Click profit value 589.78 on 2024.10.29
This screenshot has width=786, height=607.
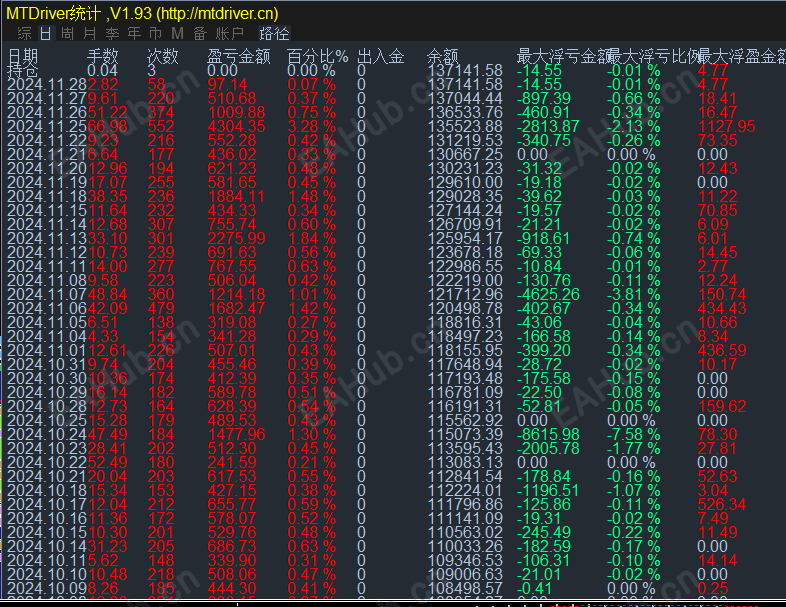tap(232, 393)
